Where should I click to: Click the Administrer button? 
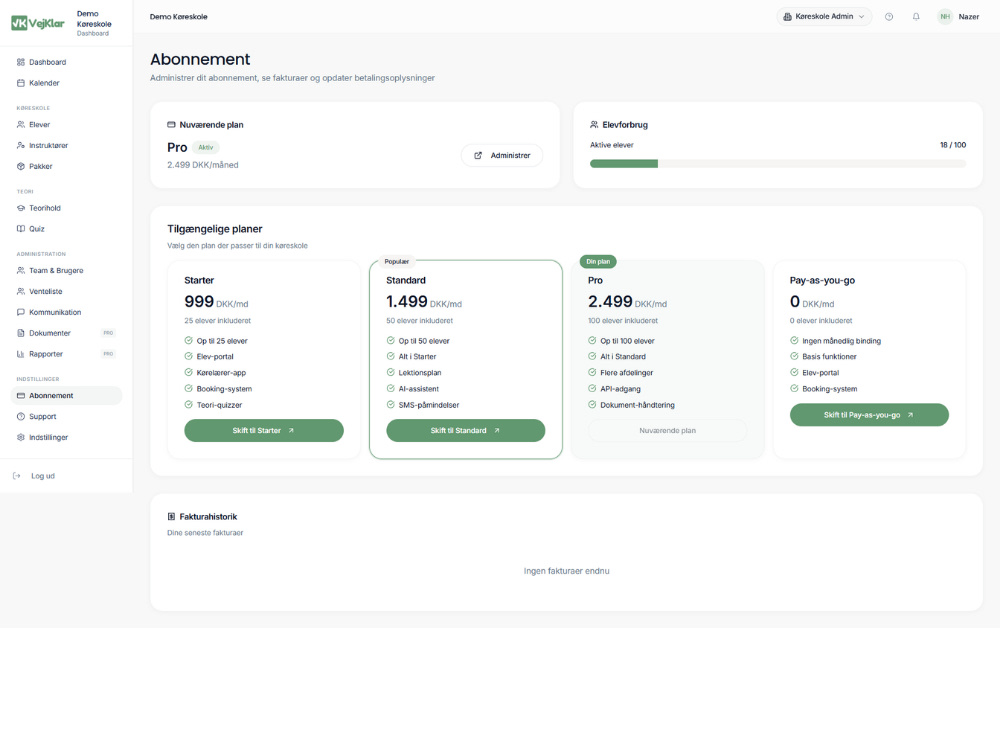point(502,156)
